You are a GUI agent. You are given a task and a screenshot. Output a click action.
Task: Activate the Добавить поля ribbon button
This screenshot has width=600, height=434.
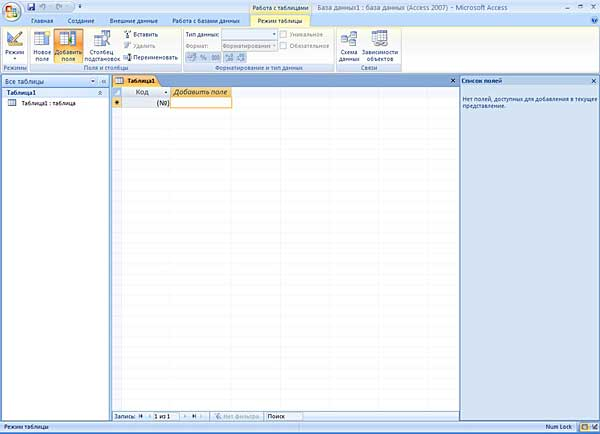point(68,46)
